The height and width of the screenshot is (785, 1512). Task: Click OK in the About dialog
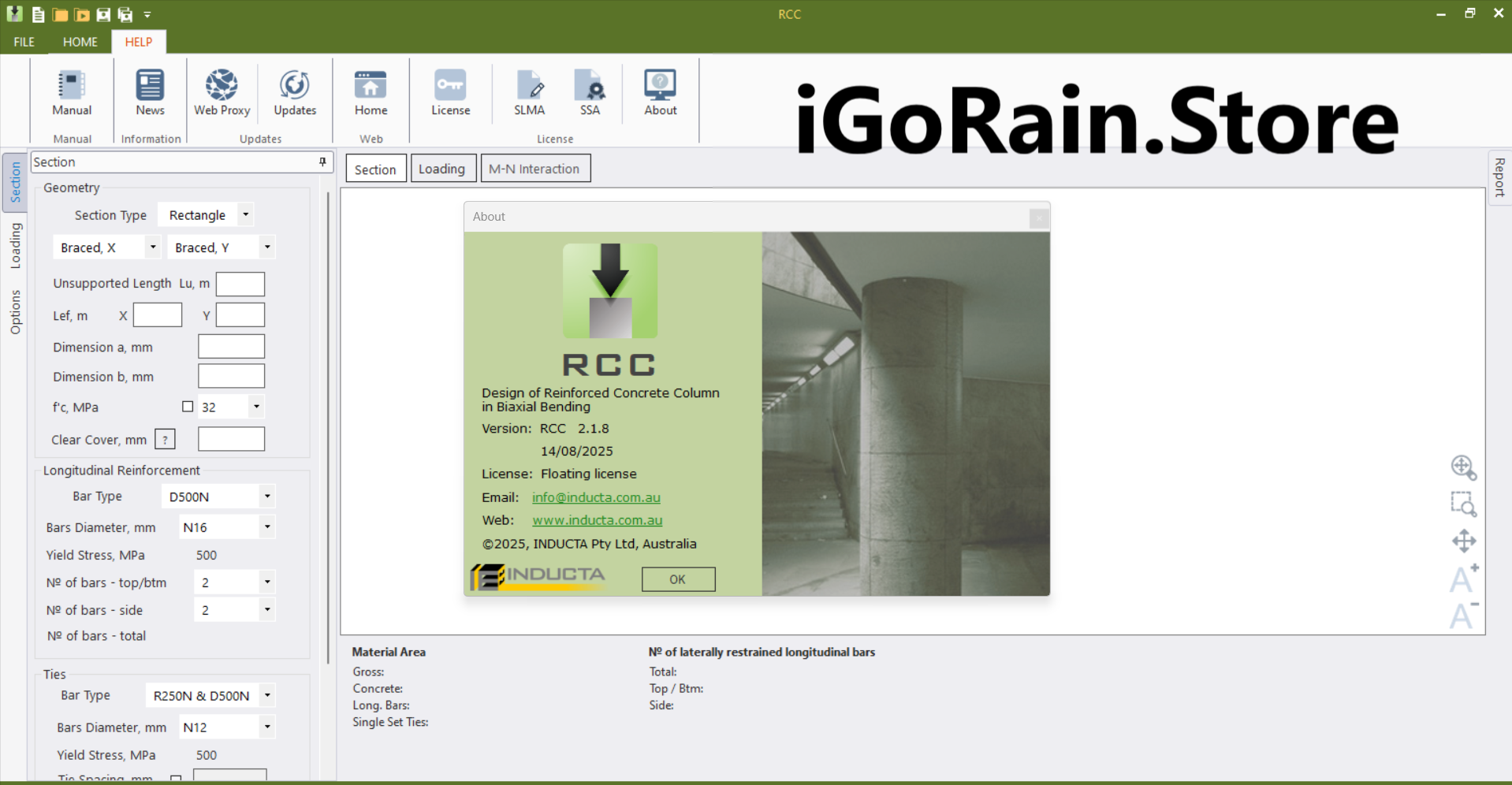pyautogui.click(x=677, y=579)
